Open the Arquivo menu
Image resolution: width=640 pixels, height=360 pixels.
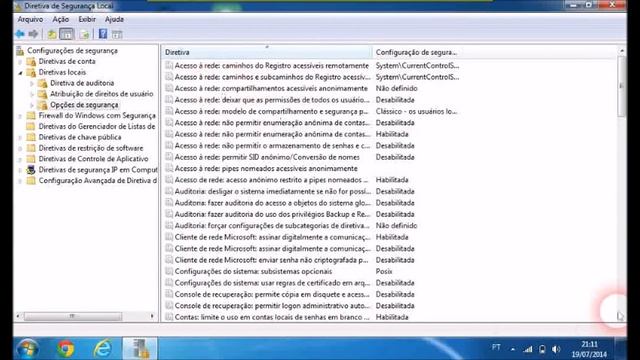pyautogui.click(x=30, y=19)
